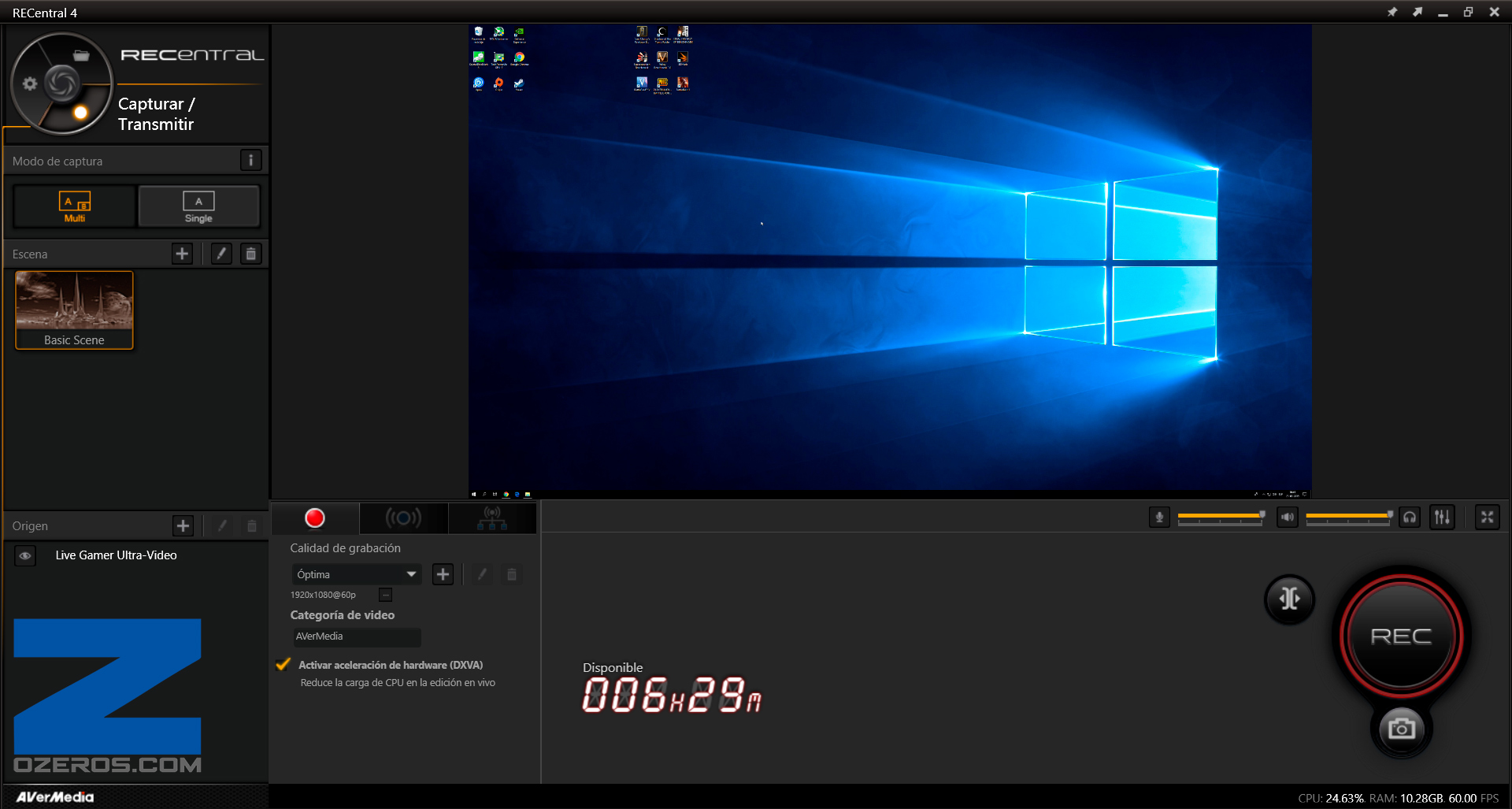Click the RAM 10.28GB status readout
Viewport: 1512px width, 809px height.
click(1406, 798)
